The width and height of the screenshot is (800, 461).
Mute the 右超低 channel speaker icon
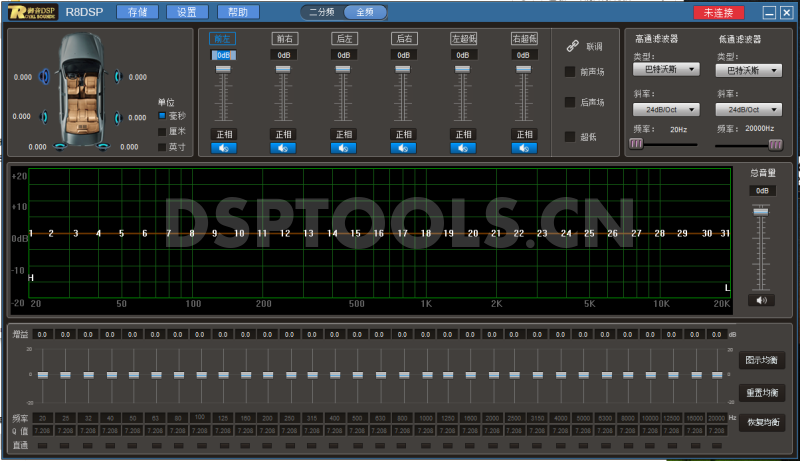pyautogui.click(x=524, y=148)
